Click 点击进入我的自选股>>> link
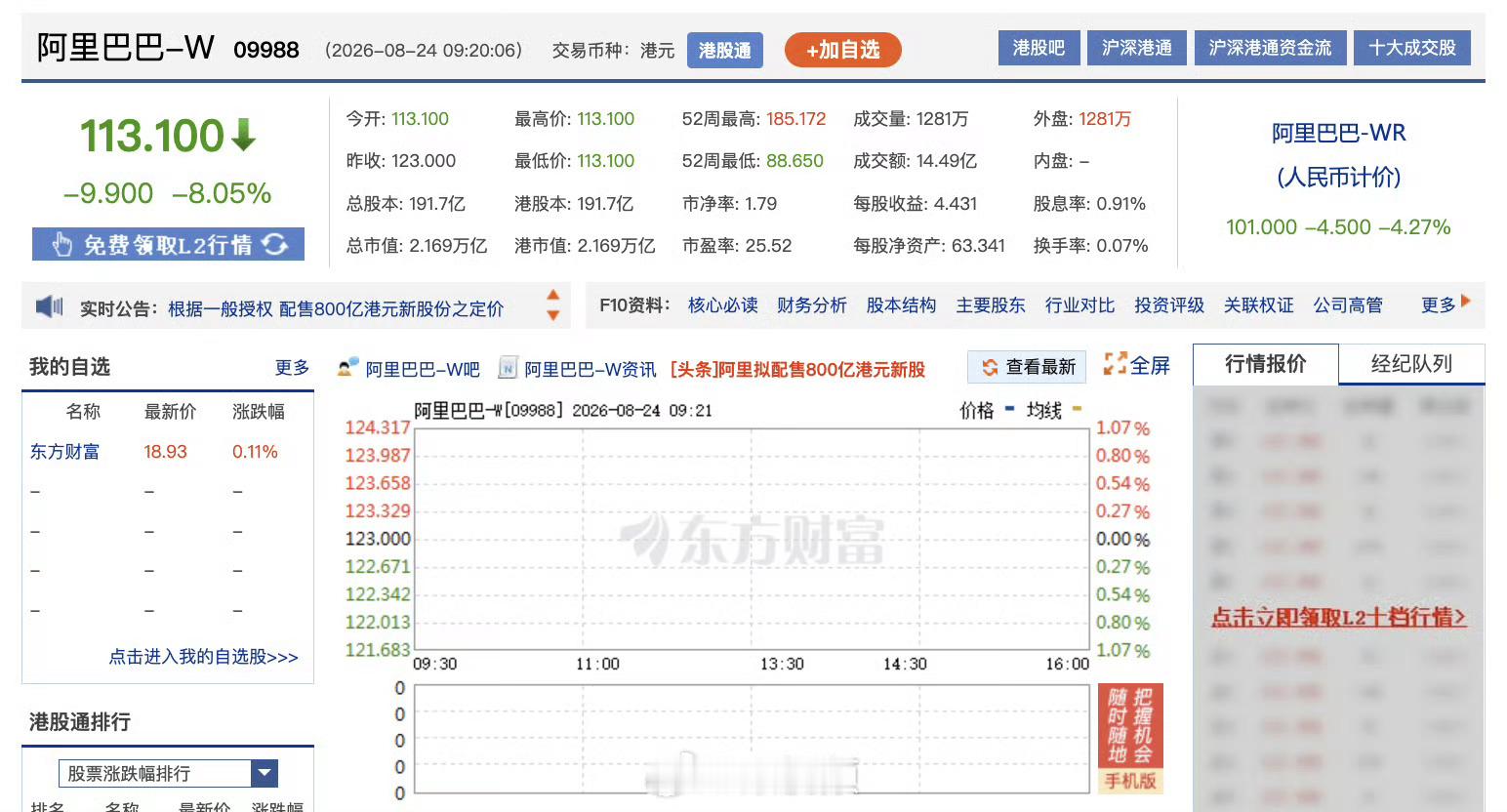 tap(203, 656)
